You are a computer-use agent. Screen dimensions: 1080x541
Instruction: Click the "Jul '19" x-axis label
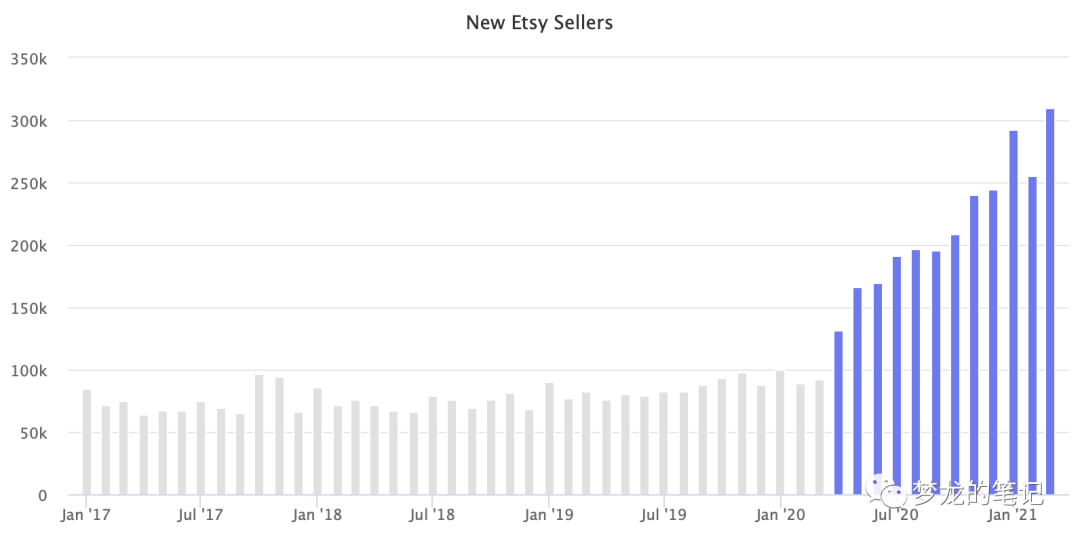point(663,516)
